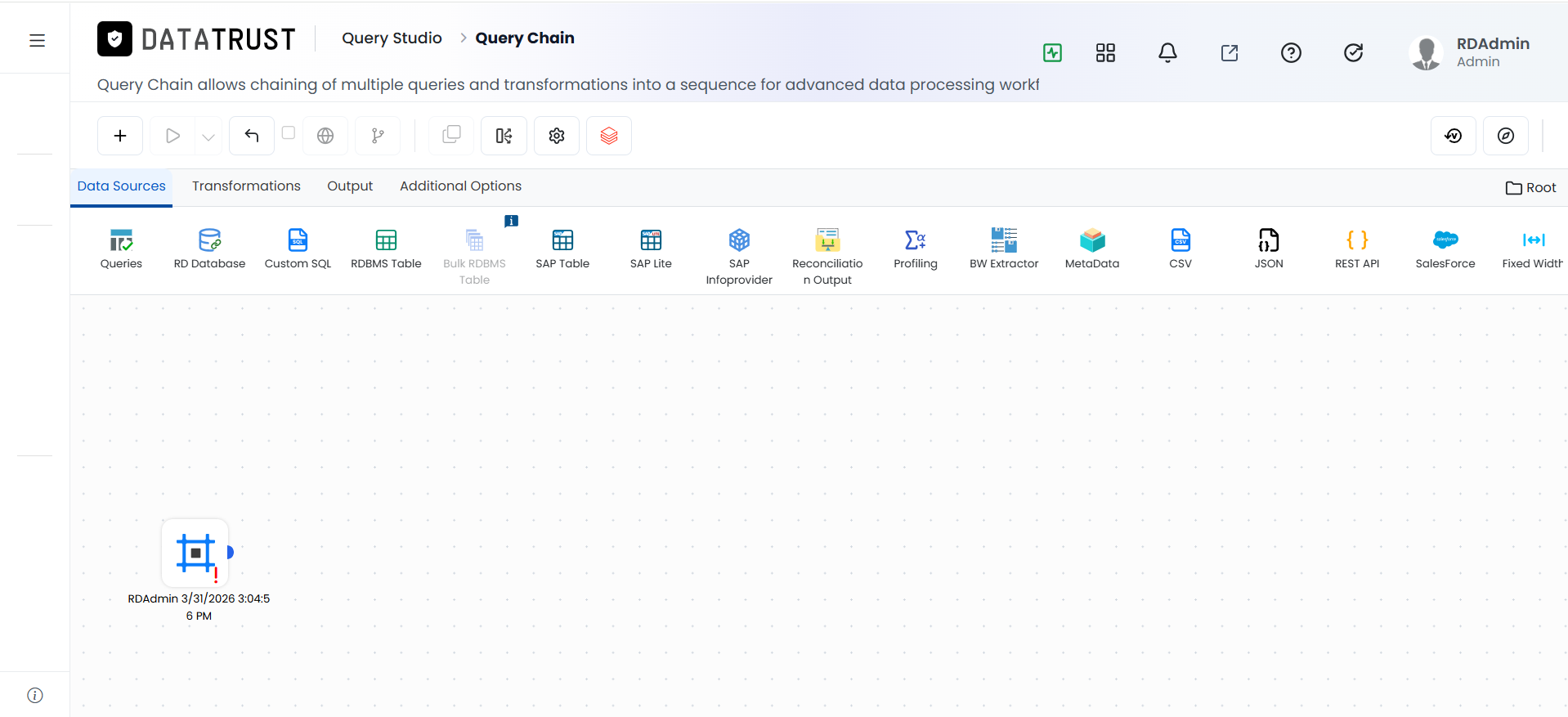Click the Query Chain breadcrumb
Screen dimensions: 1568x717
click(525, 38)
